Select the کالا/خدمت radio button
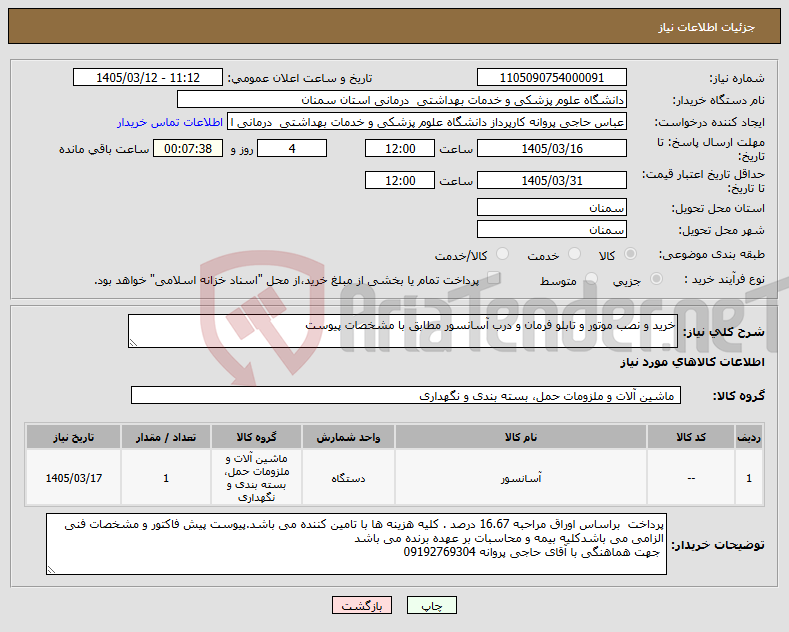The width and height of the screenshot is (789, 632). pos(502,254)
